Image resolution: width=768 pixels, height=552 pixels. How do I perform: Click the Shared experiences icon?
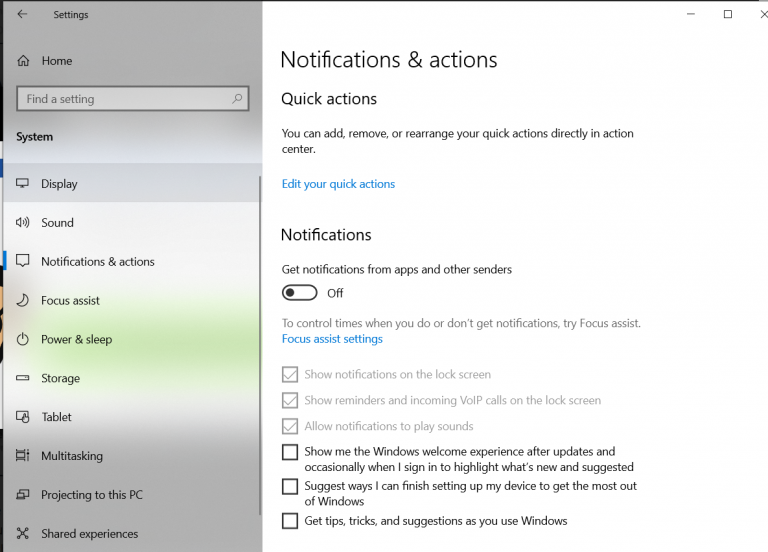point(23,533)
